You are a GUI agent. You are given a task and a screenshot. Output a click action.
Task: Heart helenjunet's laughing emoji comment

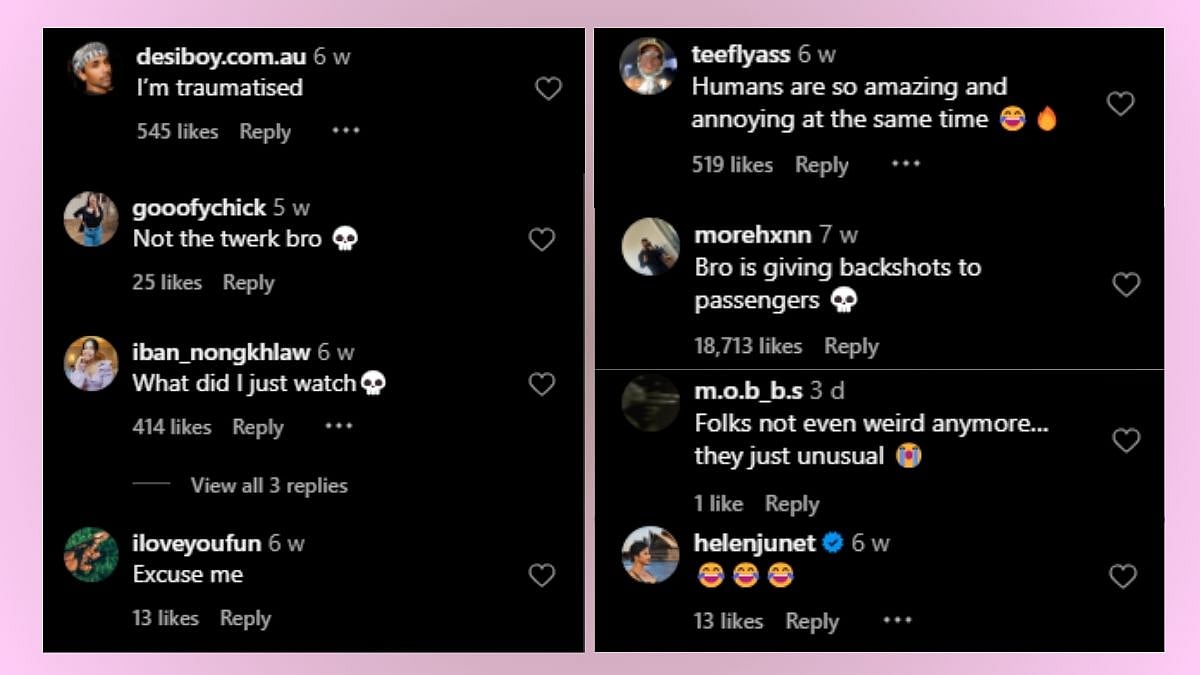point(1123,576)
